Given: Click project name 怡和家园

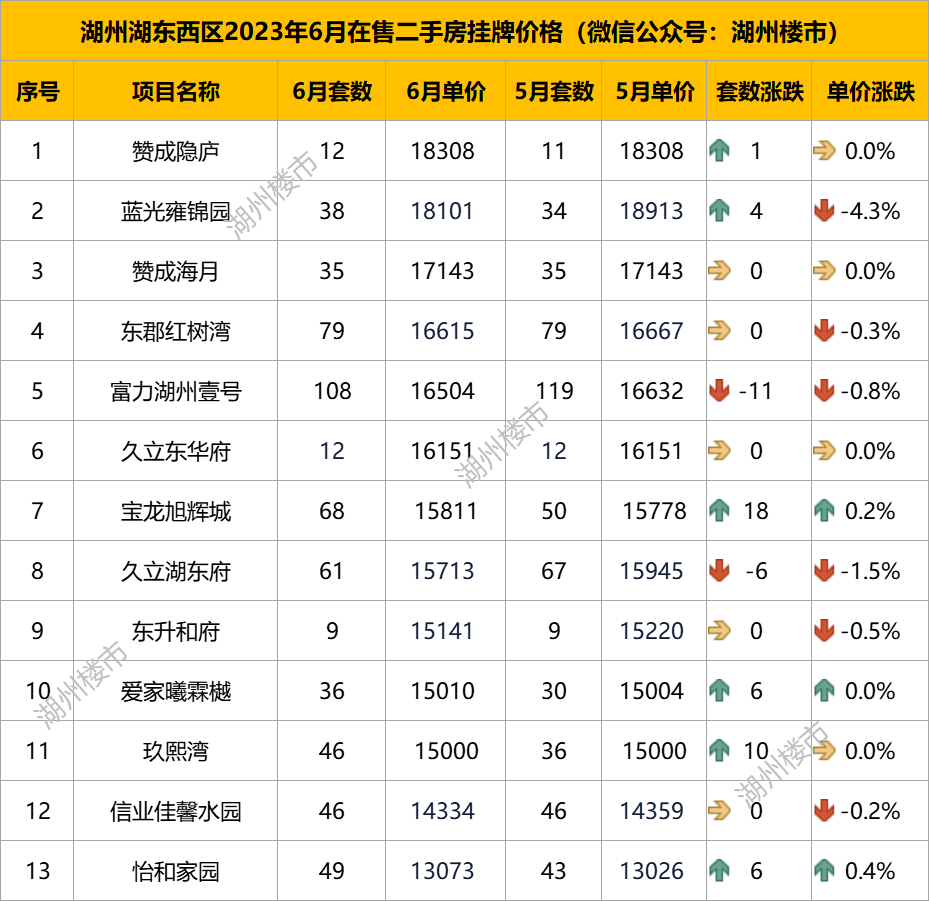Looking at the screenshot, I should point(175,873).
